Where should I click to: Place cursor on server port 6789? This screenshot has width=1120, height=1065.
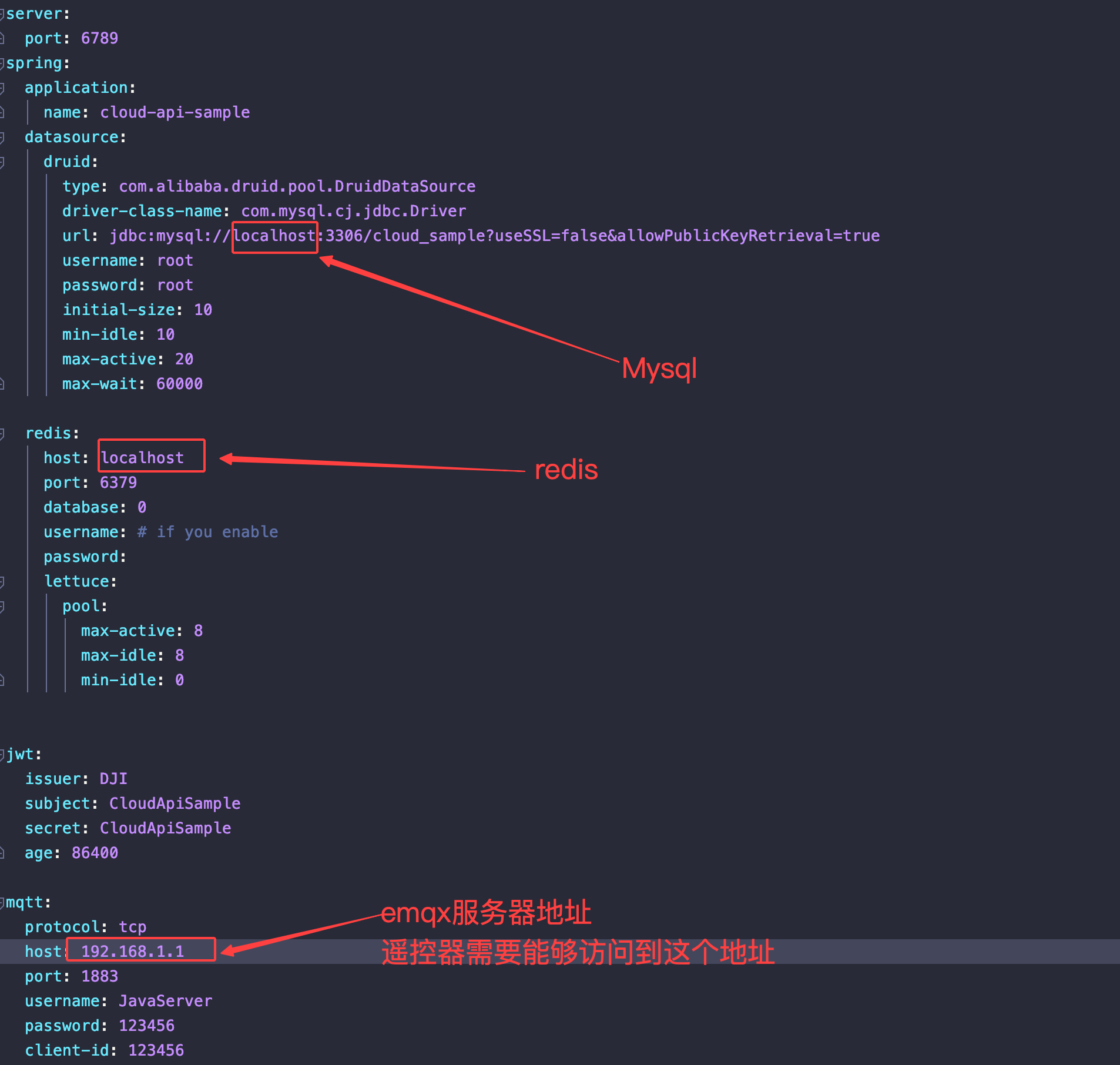pyautogui.click(x=99, y=39)
